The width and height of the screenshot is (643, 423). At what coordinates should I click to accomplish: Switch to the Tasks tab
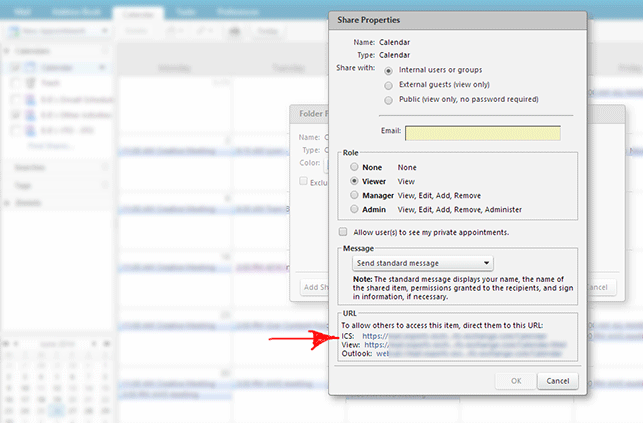tap(185, 12)
